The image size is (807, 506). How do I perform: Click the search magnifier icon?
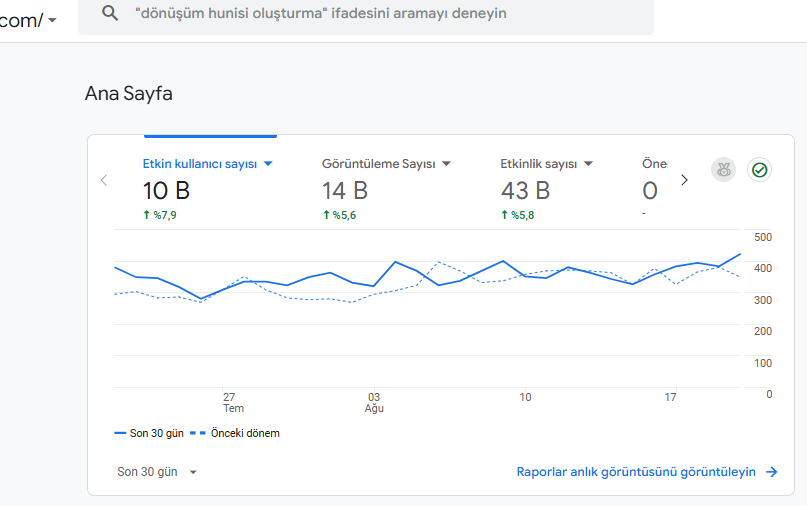click(110, 13)
